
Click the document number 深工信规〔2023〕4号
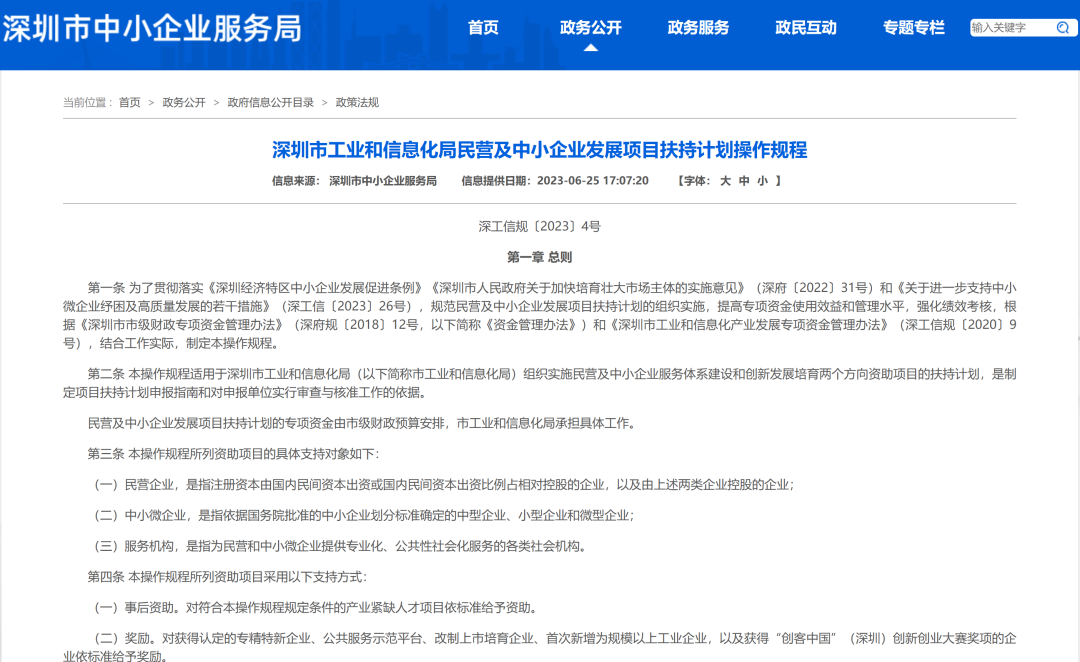click(539, 227)
